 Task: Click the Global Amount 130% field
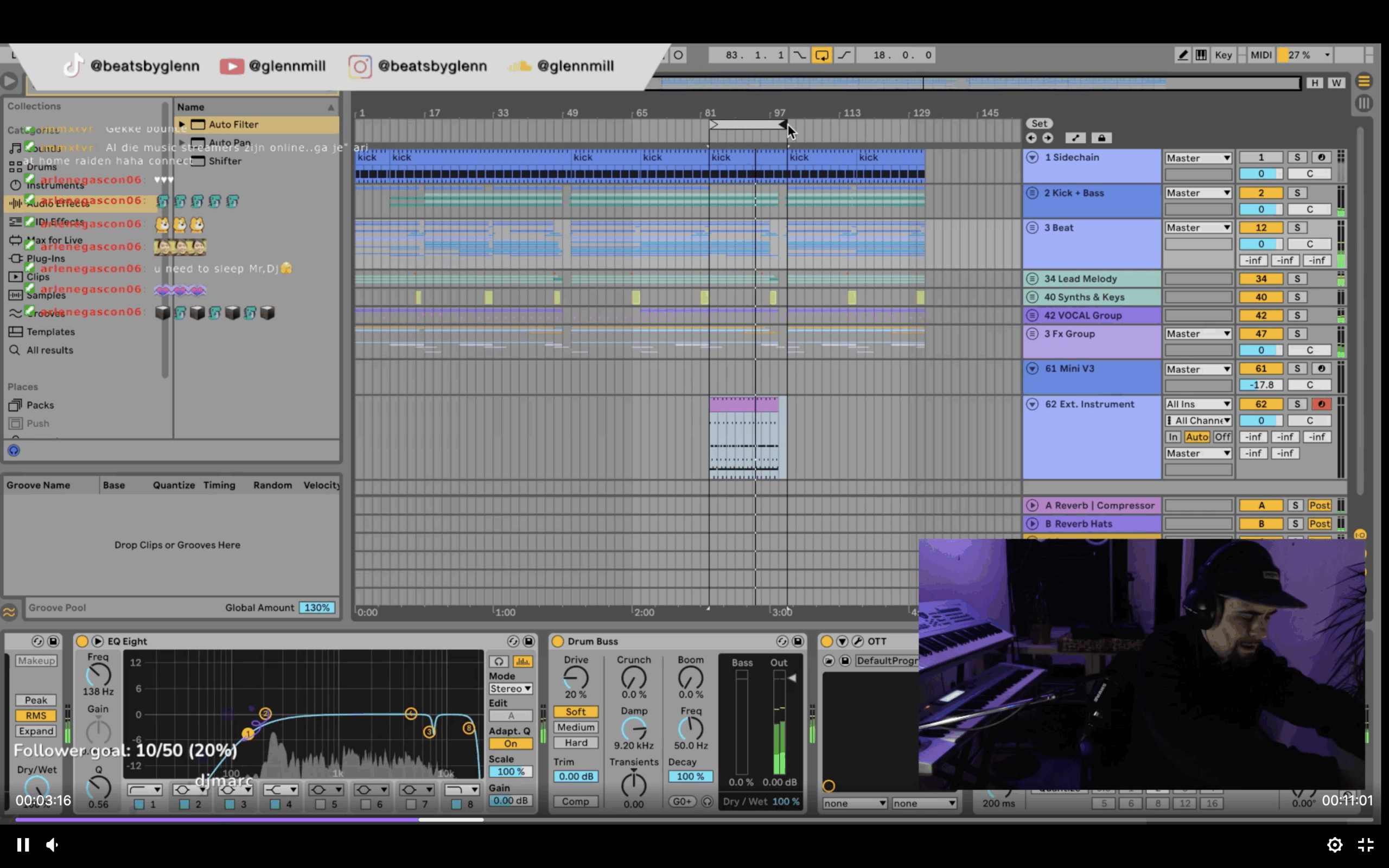pyautogui.click(x=317, y=608)
